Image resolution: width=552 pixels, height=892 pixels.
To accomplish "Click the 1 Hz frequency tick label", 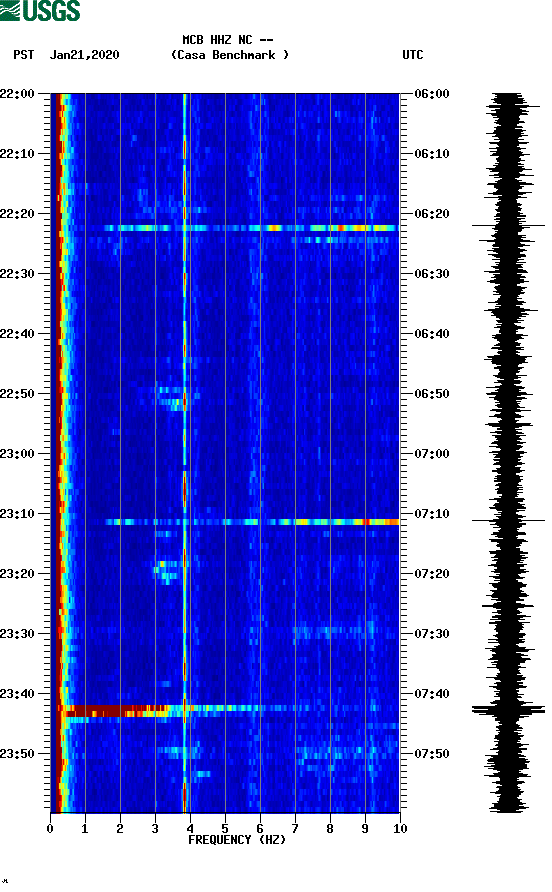I will pos(85,829).
